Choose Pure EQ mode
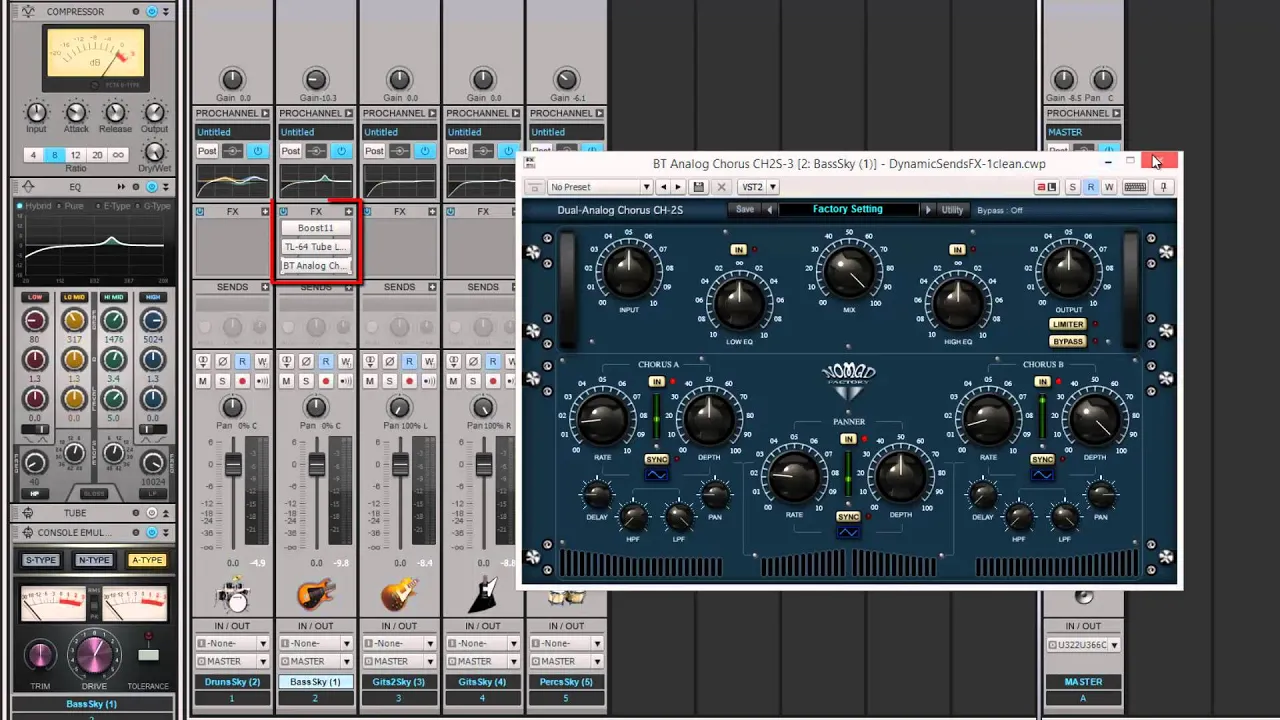 70,206
